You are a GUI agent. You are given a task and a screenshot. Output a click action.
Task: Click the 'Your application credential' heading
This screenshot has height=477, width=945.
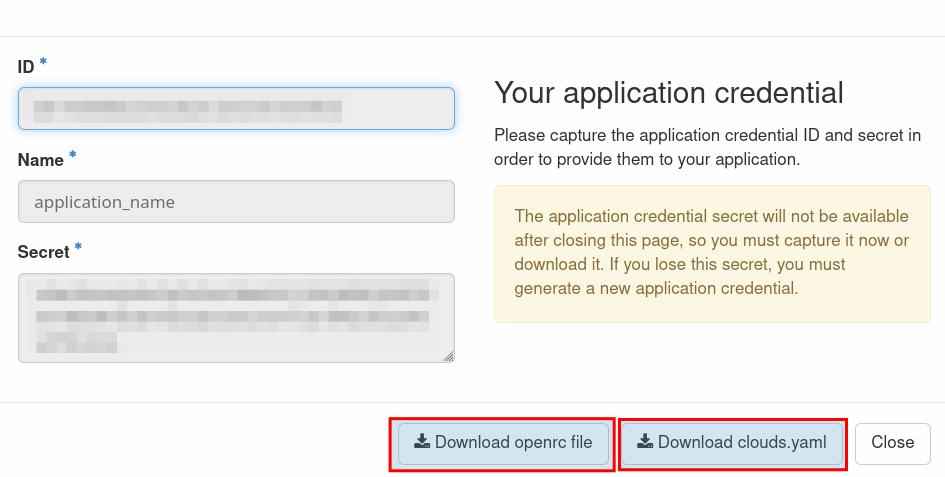[x=669, y=93]
